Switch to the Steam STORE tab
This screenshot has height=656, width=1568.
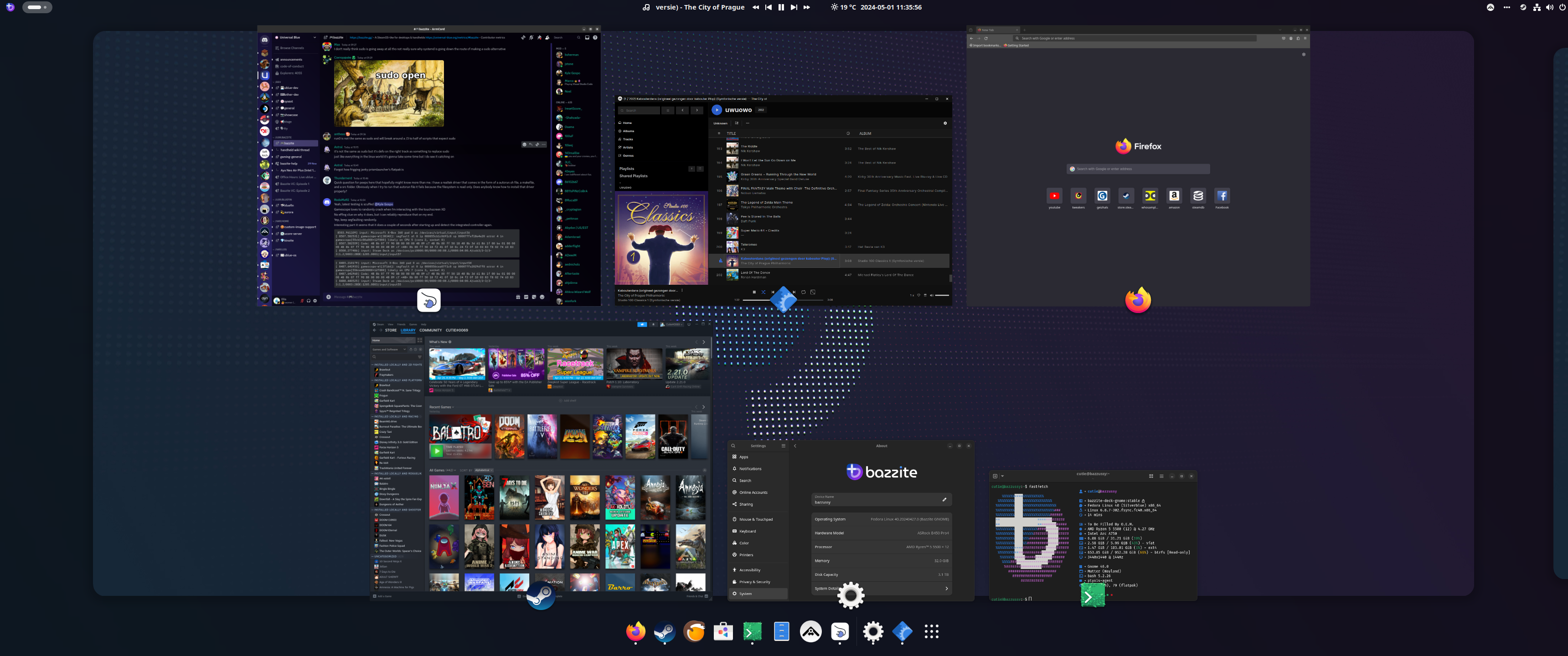pyautogui.click(x=391, y=330)
